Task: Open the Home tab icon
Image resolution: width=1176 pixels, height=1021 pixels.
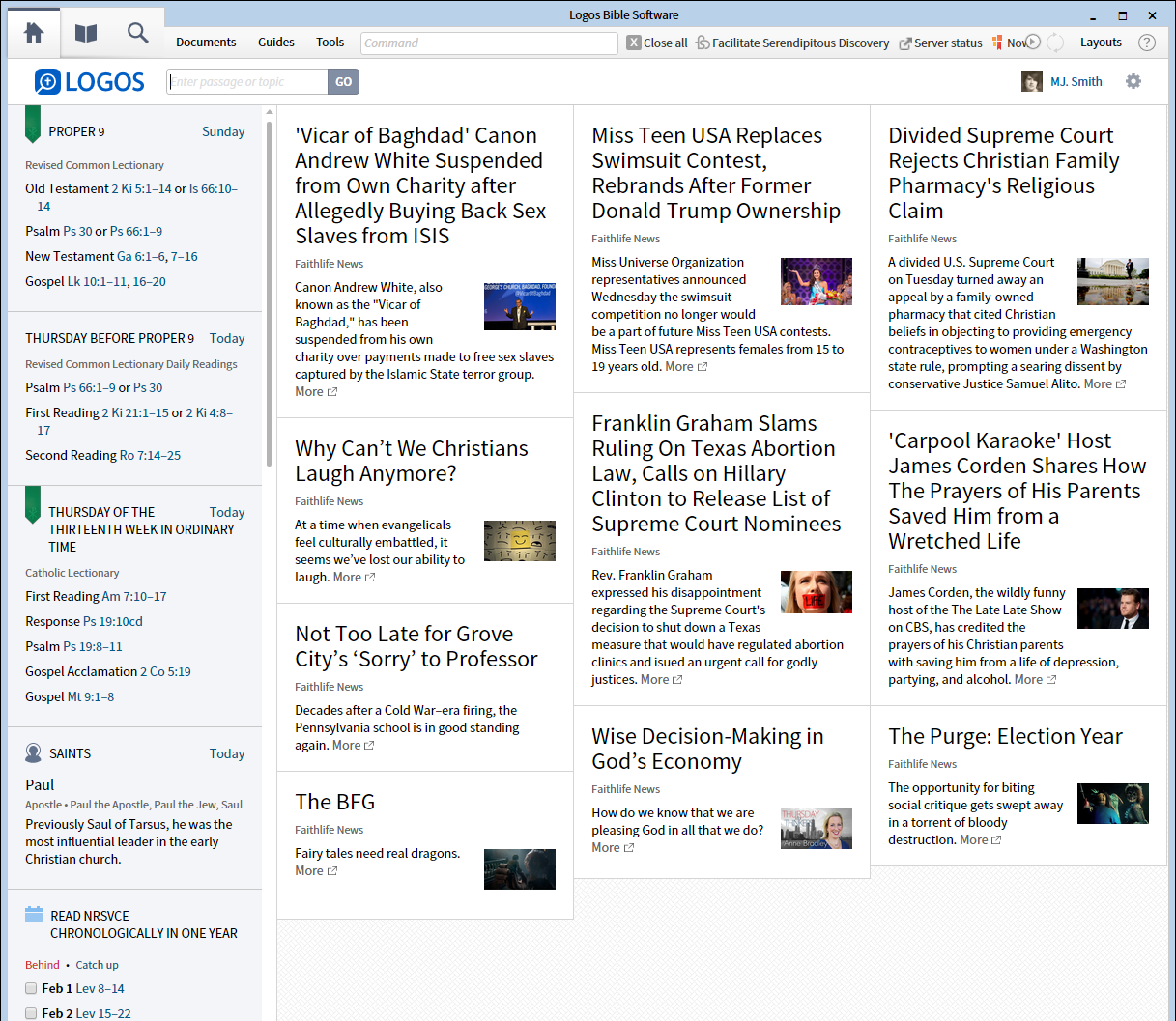Action: [x=33, y=32]
